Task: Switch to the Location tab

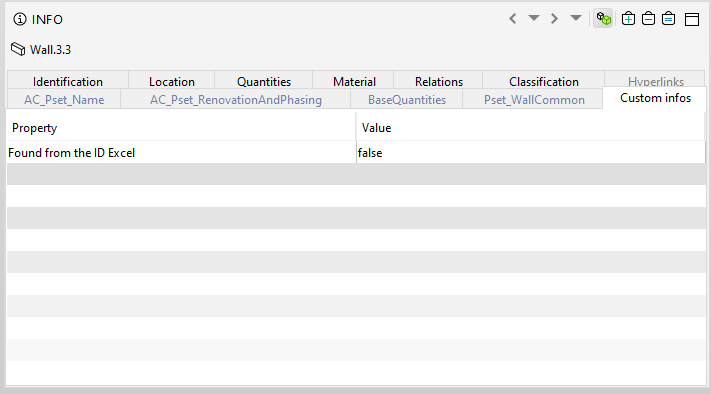Action: (171, 81)
